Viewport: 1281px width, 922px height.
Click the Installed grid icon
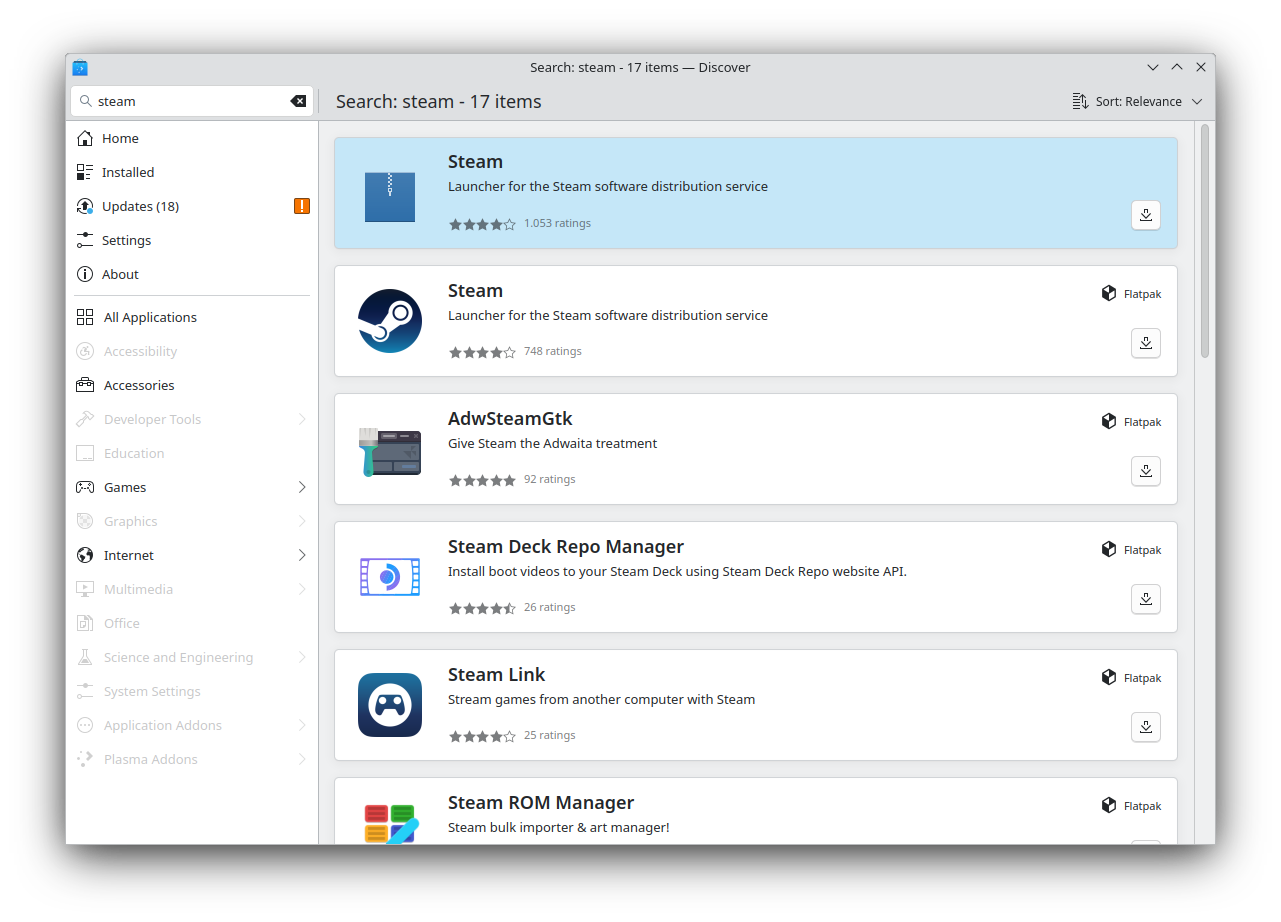pos(85,172)
